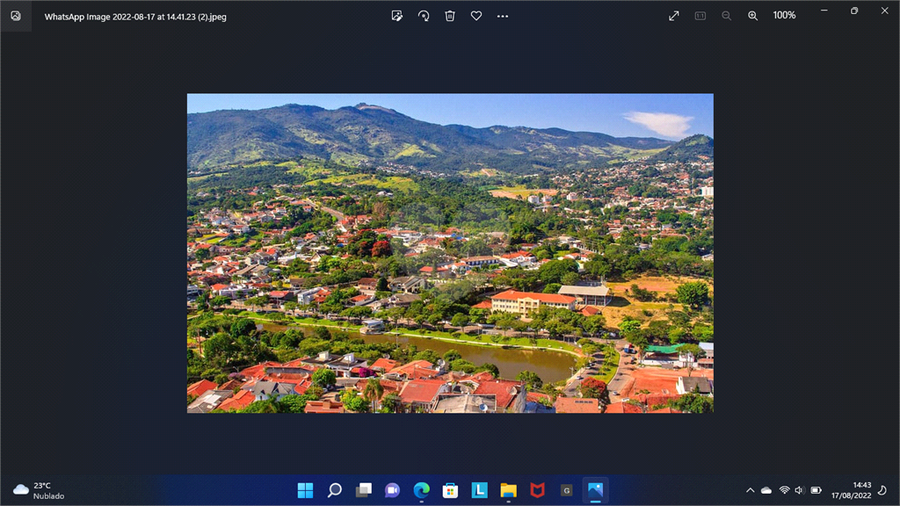900x506 pixels.
Task: Open McAfee from the taskbar
Action: tap(537, 490)
